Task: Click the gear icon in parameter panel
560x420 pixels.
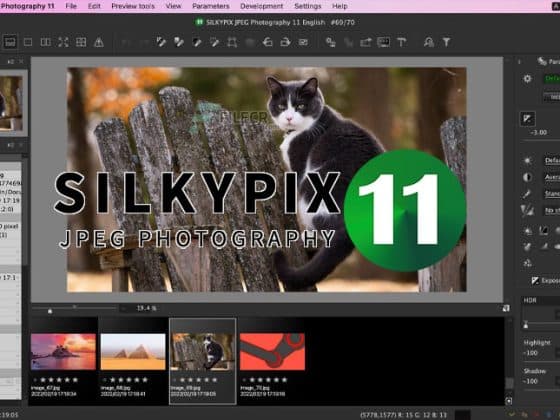Action: (527, 79)
